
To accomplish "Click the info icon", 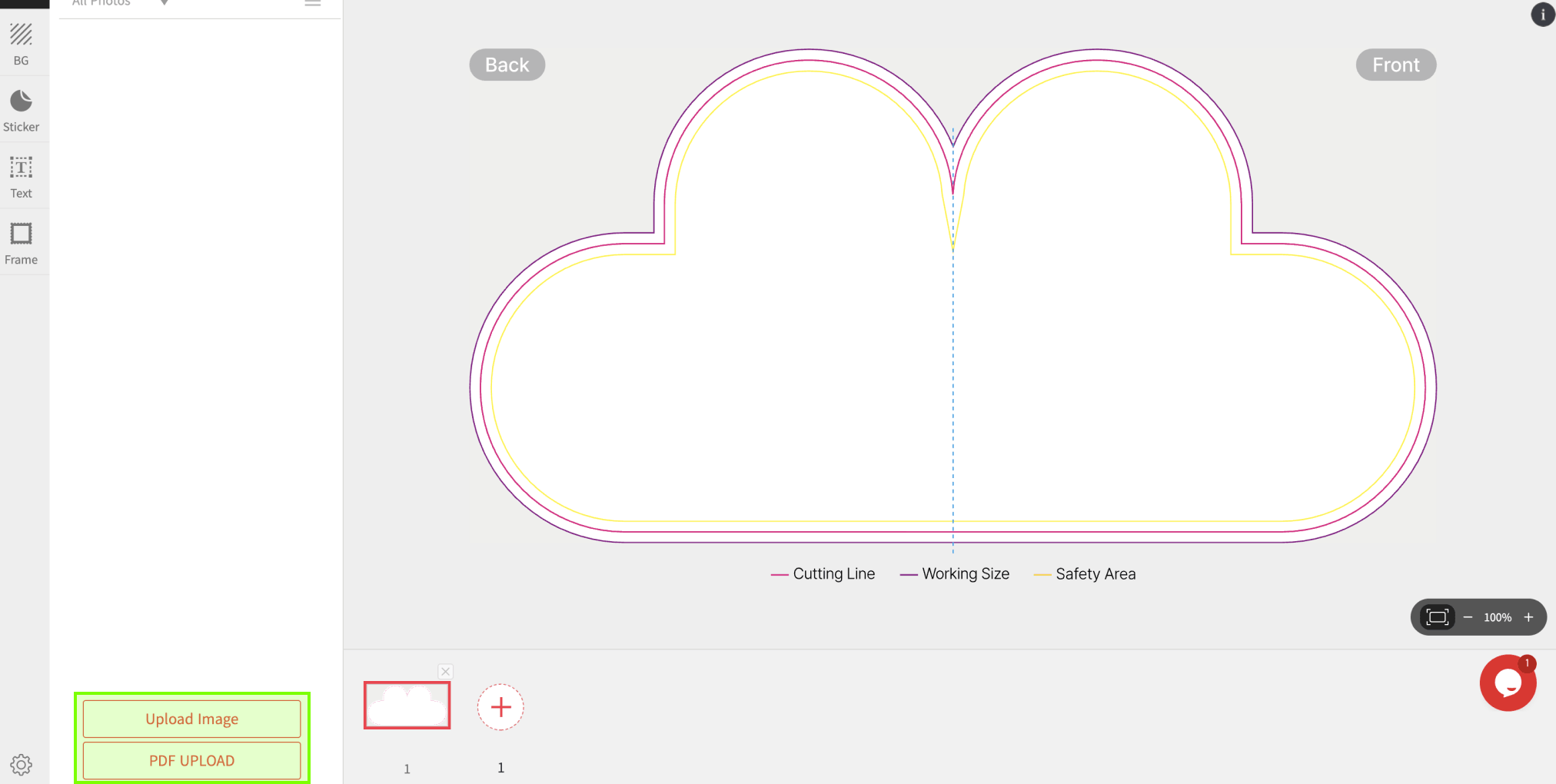I will [1542, 15].
